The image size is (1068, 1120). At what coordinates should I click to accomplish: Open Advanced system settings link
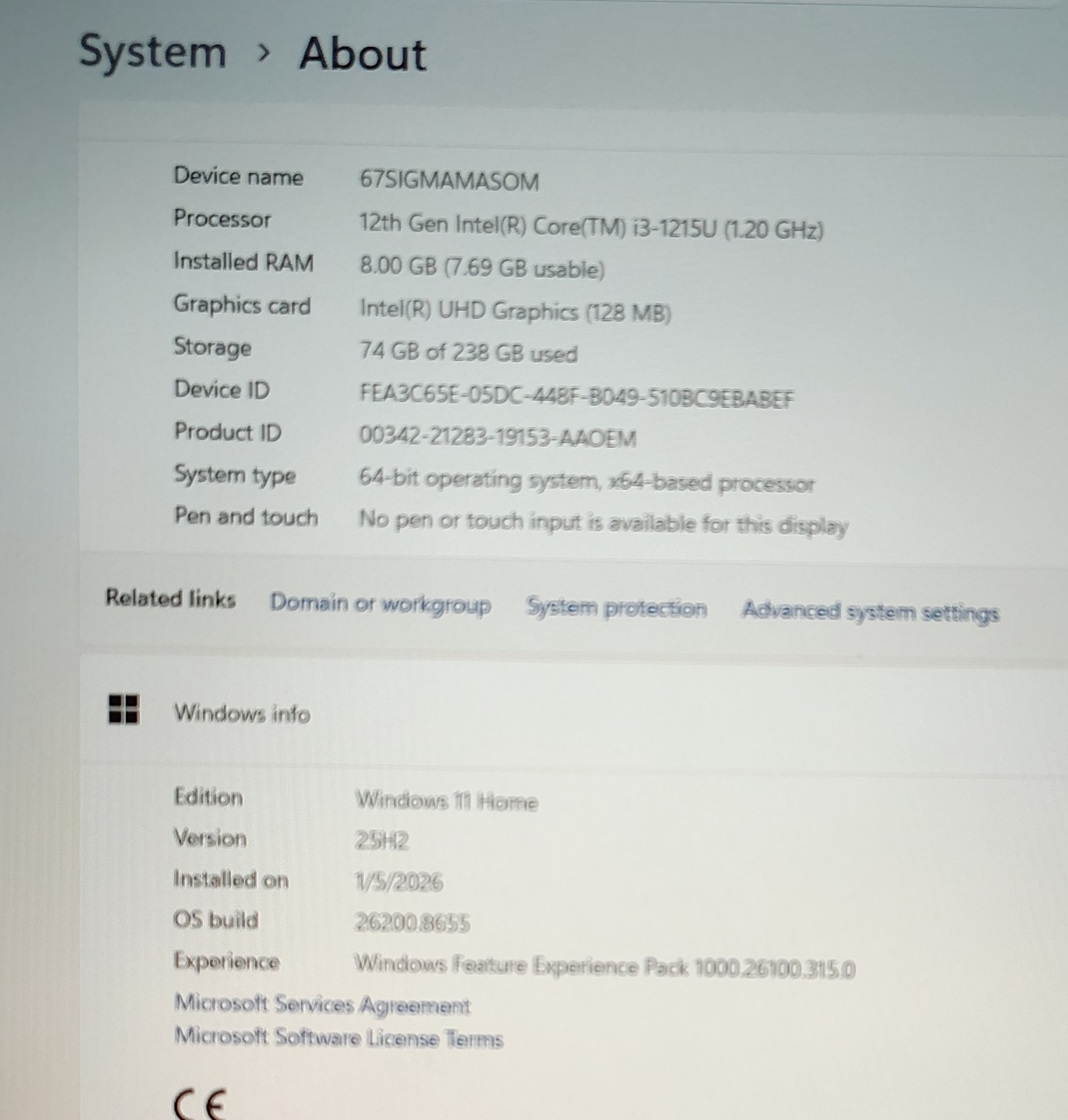871,612
